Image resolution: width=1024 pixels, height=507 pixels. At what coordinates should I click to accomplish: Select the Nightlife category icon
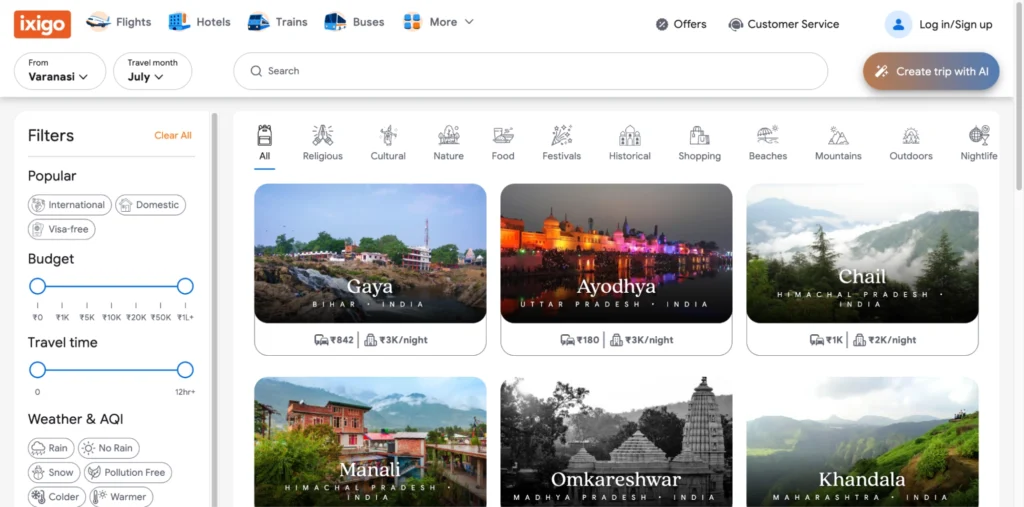coord(979,135)
